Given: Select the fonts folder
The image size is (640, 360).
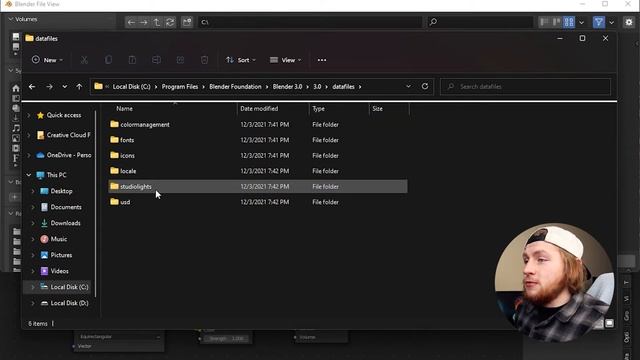Looking at the screenshot, I should pos(127,140).
